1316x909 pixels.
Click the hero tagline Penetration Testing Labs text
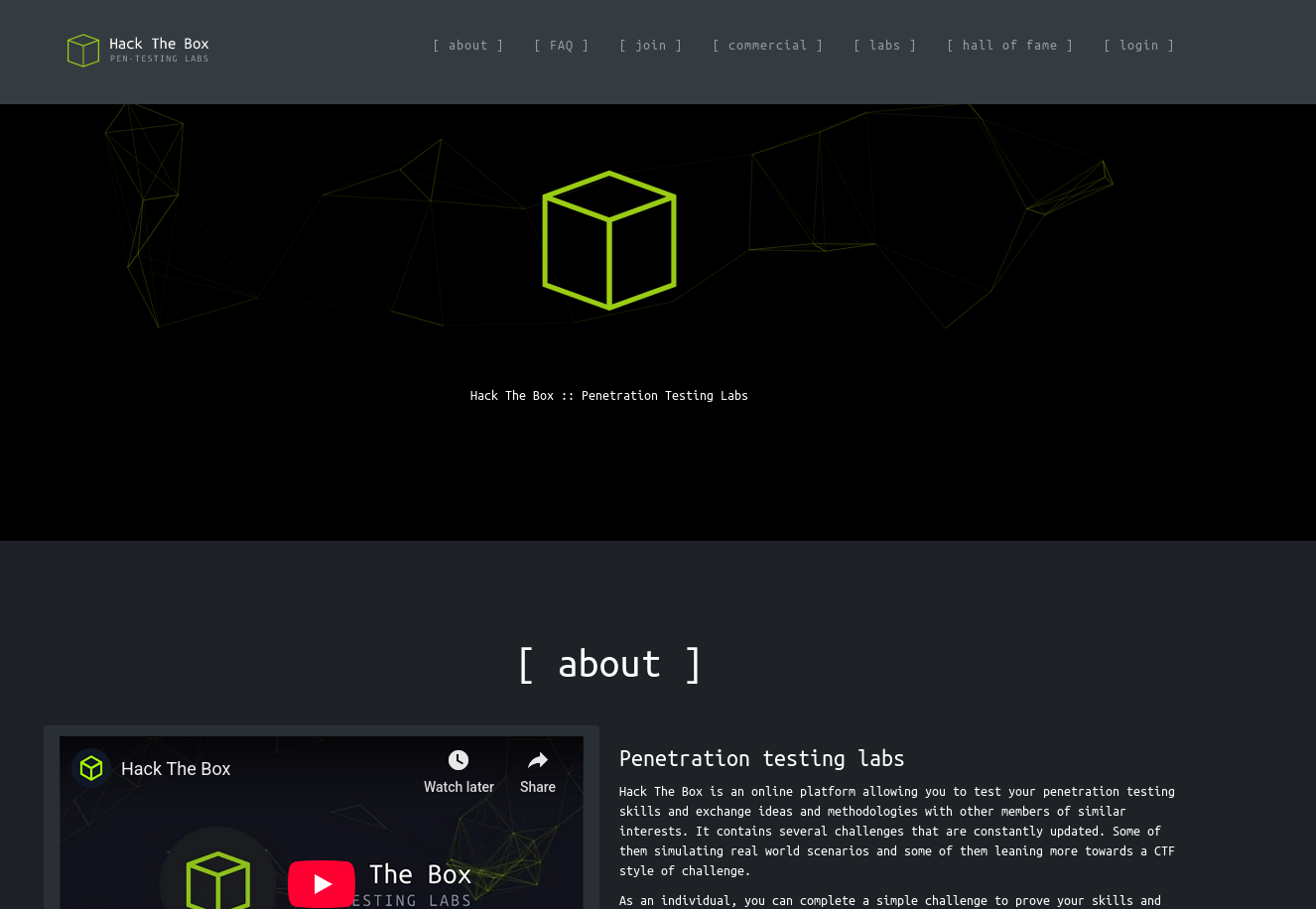(x=608, y=396)
